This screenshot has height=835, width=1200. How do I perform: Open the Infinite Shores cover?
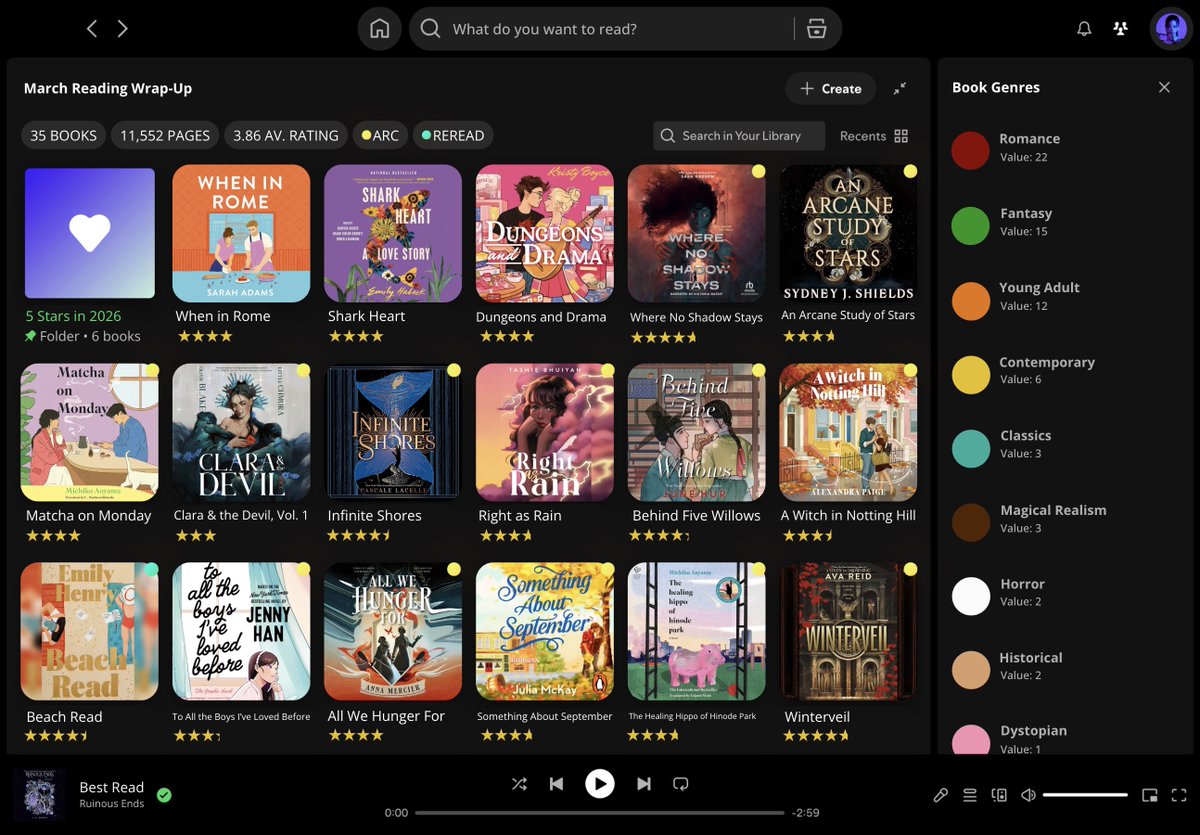point(393,432)
